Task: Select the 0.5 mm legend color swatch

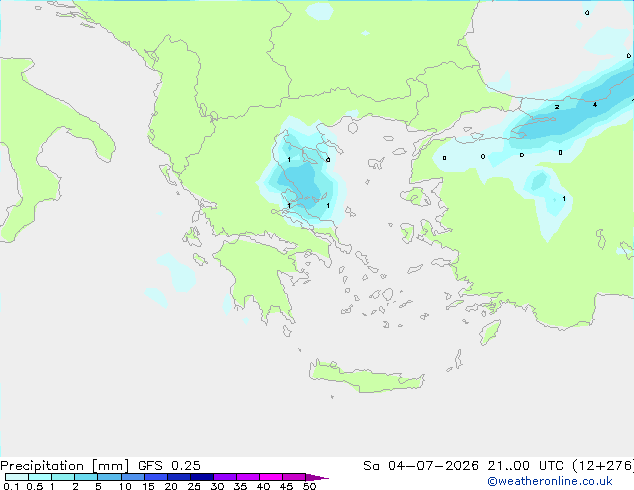Action: point(40,477)
